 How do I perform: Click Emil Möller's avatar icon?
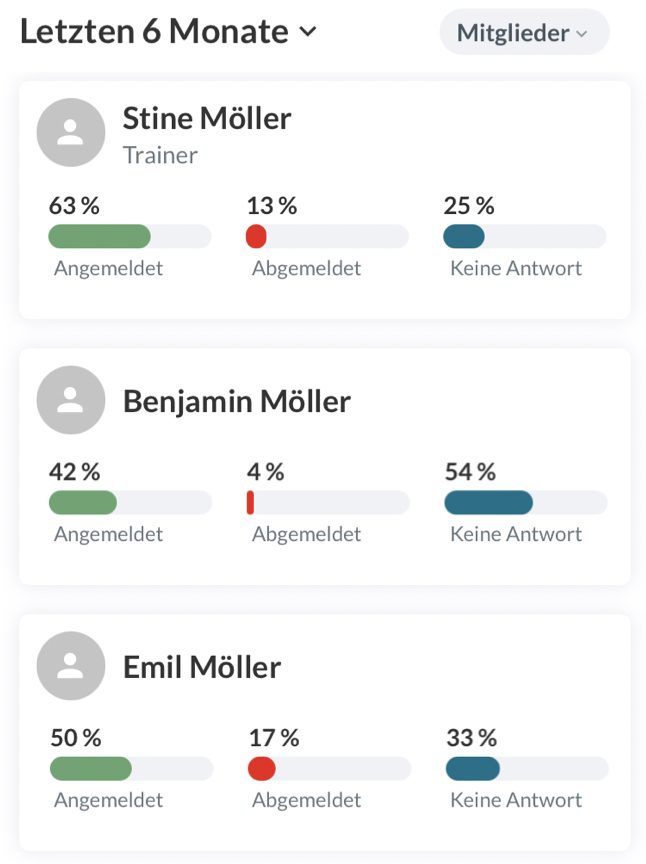(70, 666)
